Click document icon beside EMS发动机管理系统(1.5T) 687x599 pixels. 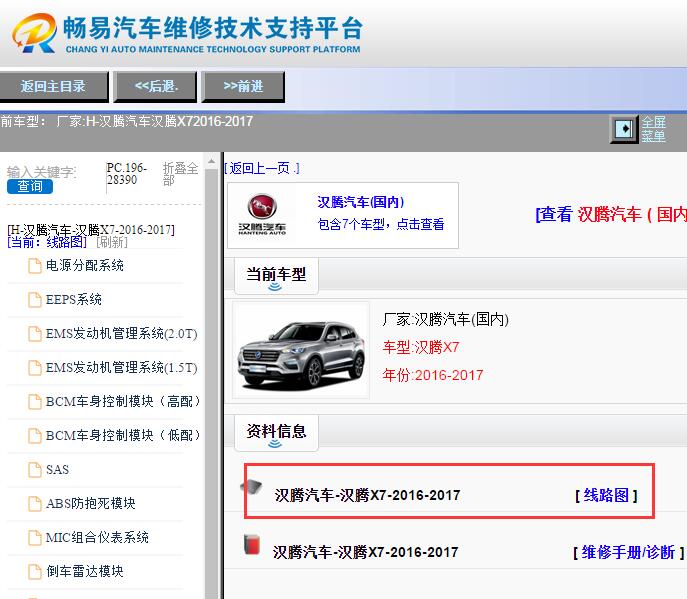click(x=35, y=368)
